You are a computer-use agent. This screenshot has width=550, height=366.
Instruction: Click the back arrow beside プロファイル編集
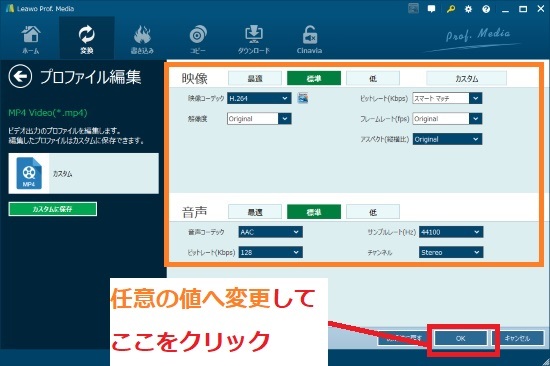pos(20,76)
